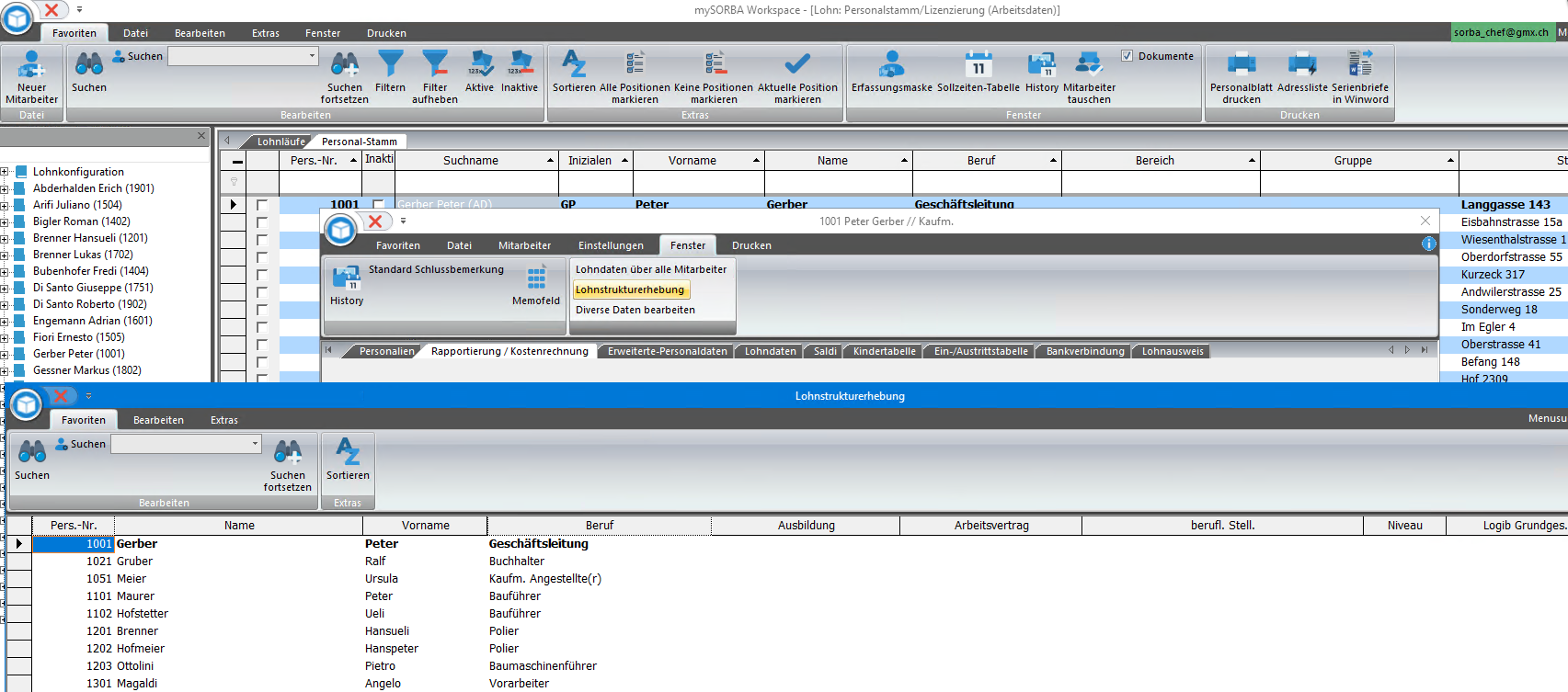This screenshot has height=692, width=1568.
Task: Open Einstellungen tab in employee window
Action: point(611,245)
